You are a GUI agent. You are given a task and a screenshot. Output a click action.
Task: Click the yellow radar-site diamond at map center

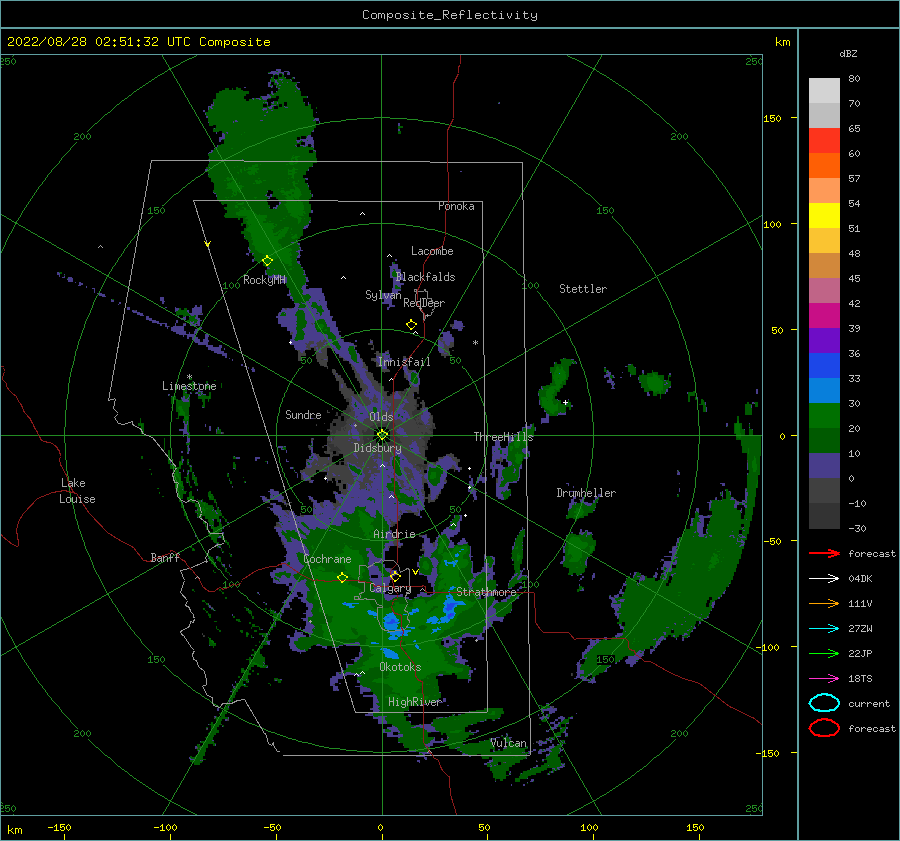pos(382,435)
